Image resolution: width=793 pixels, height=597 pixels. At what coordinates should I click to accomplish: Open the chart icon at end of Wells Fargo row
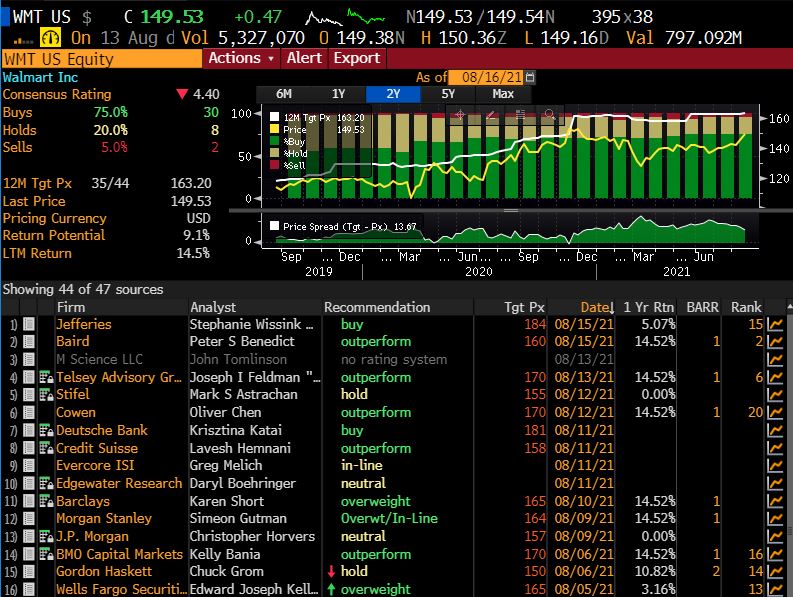775,589
